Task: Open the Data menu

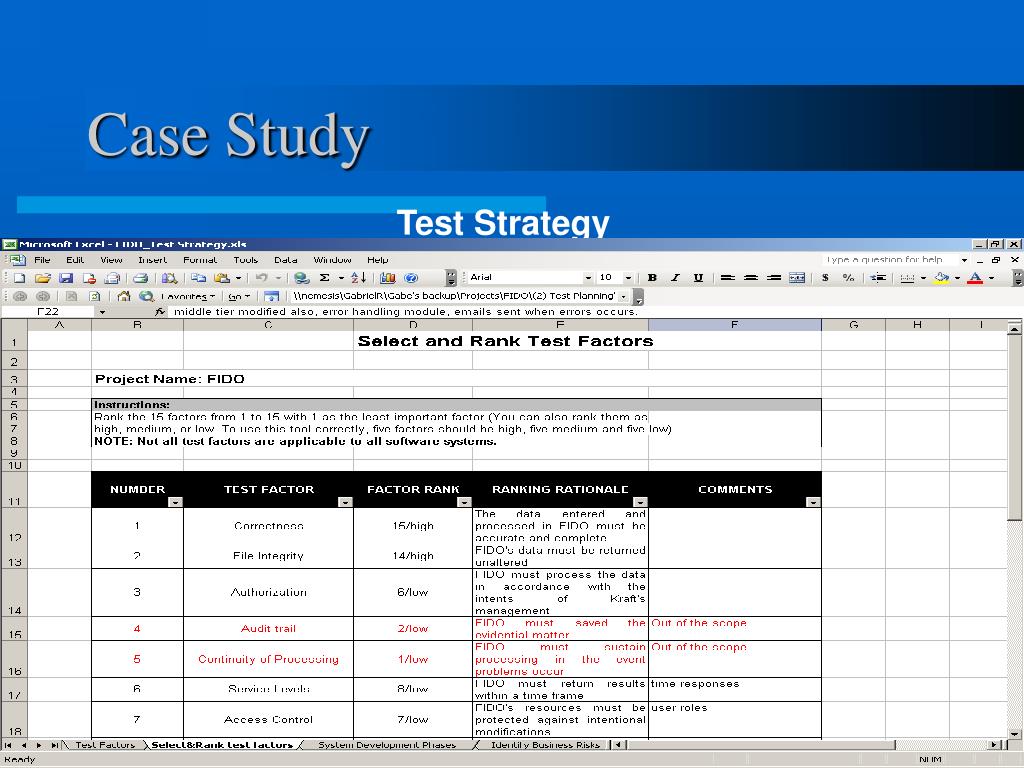Action: 286,260
